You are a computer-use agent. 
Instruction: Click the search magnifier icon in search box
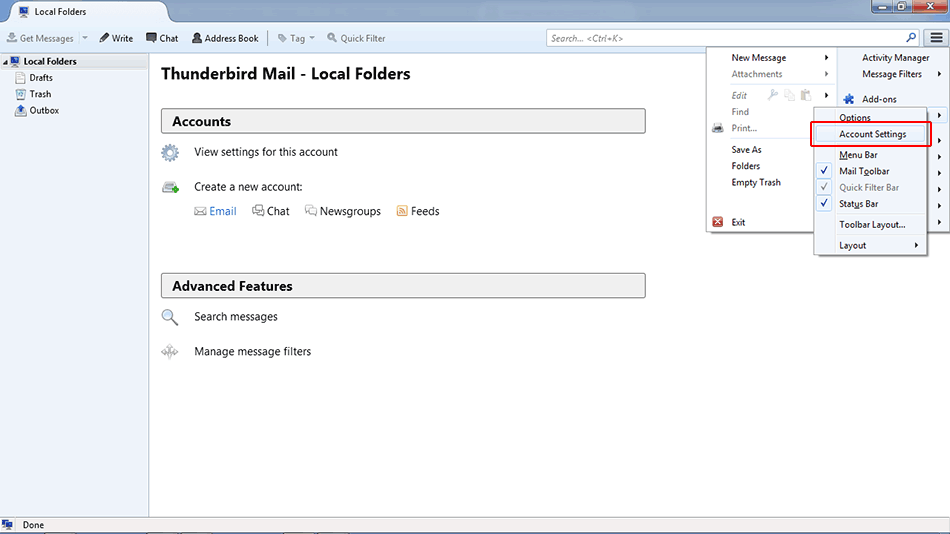(x=911, y=38)
